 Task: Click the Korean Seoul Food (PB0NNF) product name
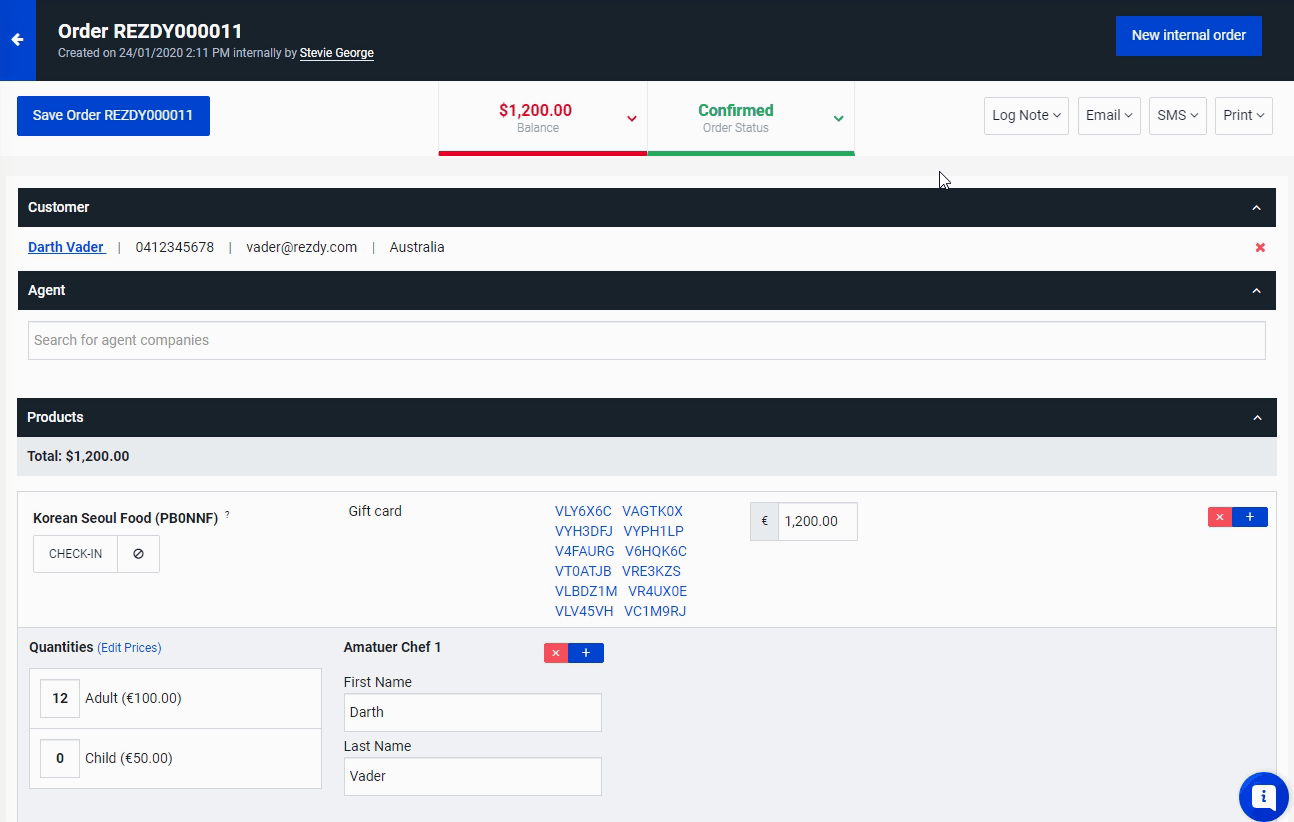click(x=125, y=518)
